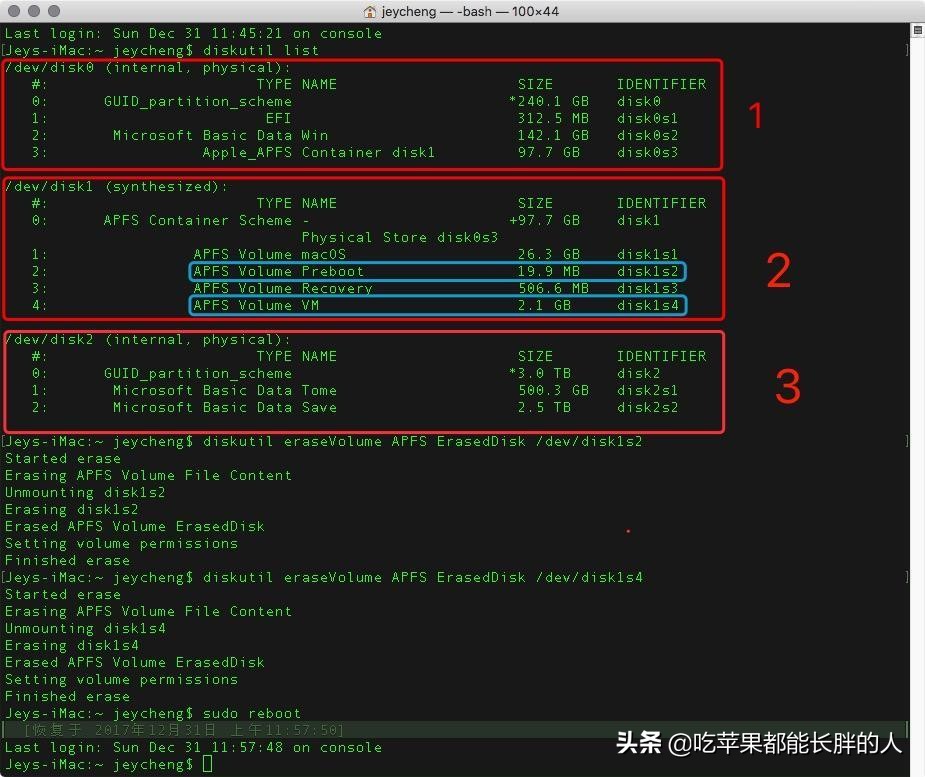Click the 'disk0s3' identifier

click(647, 153)
